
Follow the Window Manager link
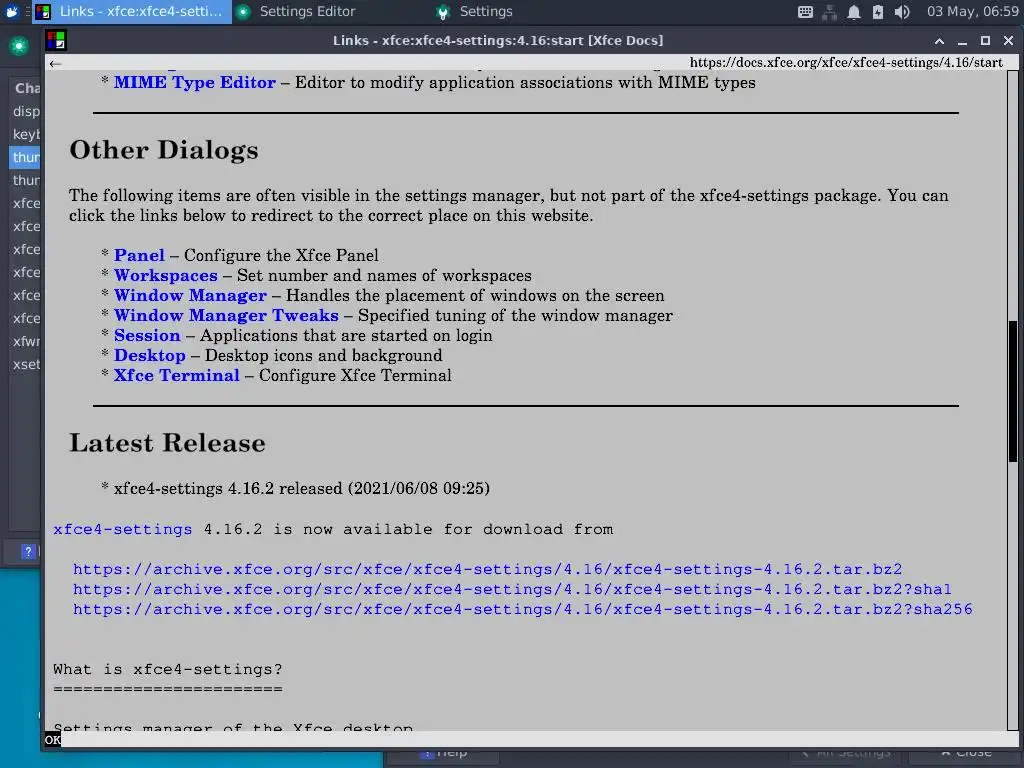point(190,296)
